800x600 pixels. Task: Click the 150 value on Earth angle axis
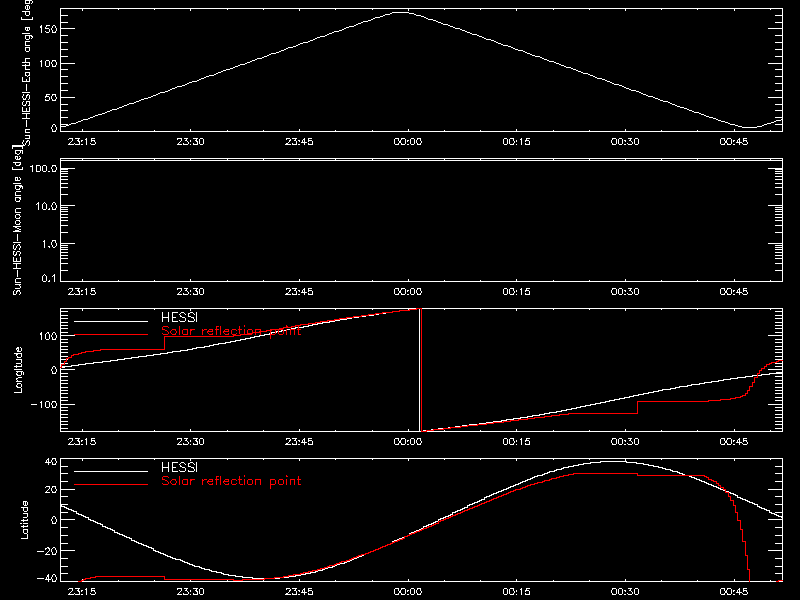coord(48,29)
